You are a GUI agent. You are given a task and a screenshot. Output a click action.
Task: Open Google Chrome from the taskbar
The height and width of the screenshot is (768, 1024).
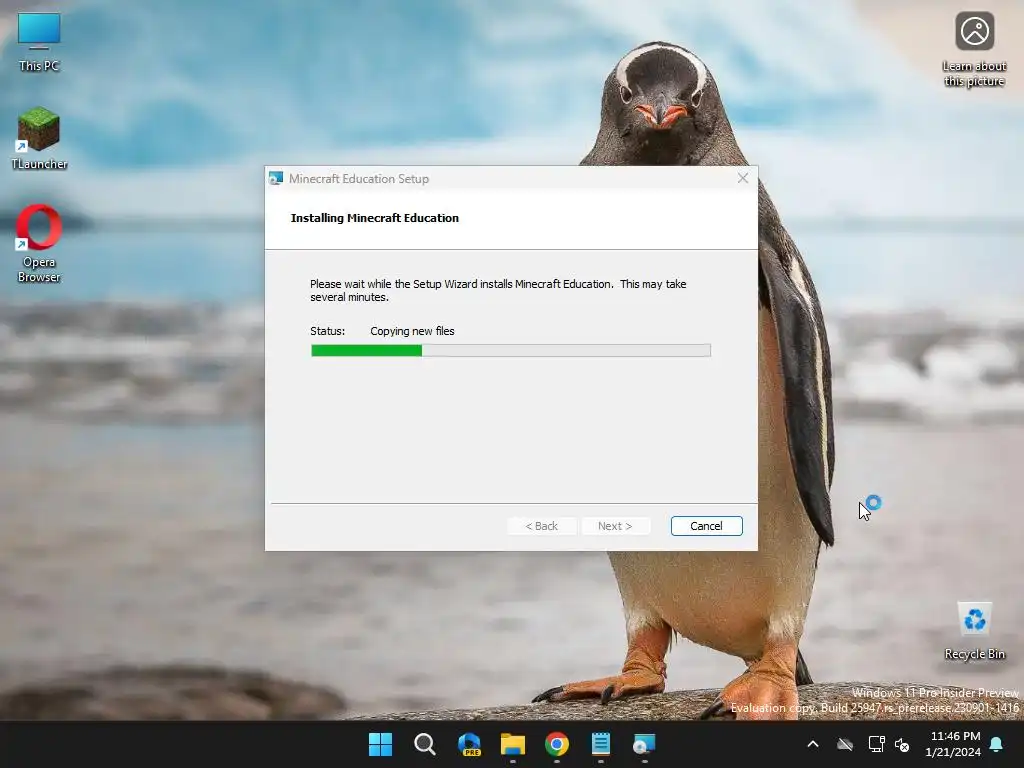coord(556,744)
